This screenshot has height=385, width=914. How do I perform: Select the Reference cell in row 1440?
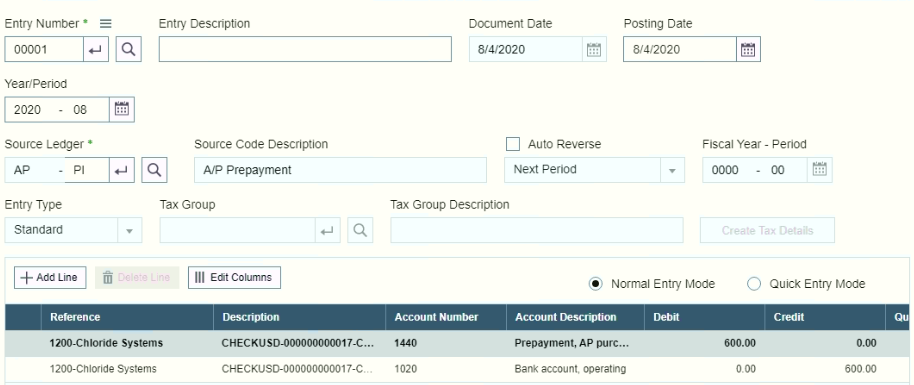127,343
